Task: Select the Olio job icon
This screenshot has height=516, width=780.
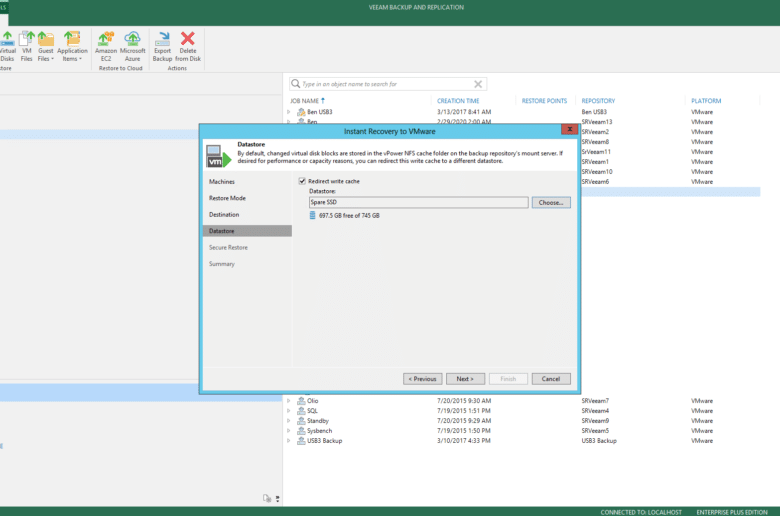Action: coord(301,401)
